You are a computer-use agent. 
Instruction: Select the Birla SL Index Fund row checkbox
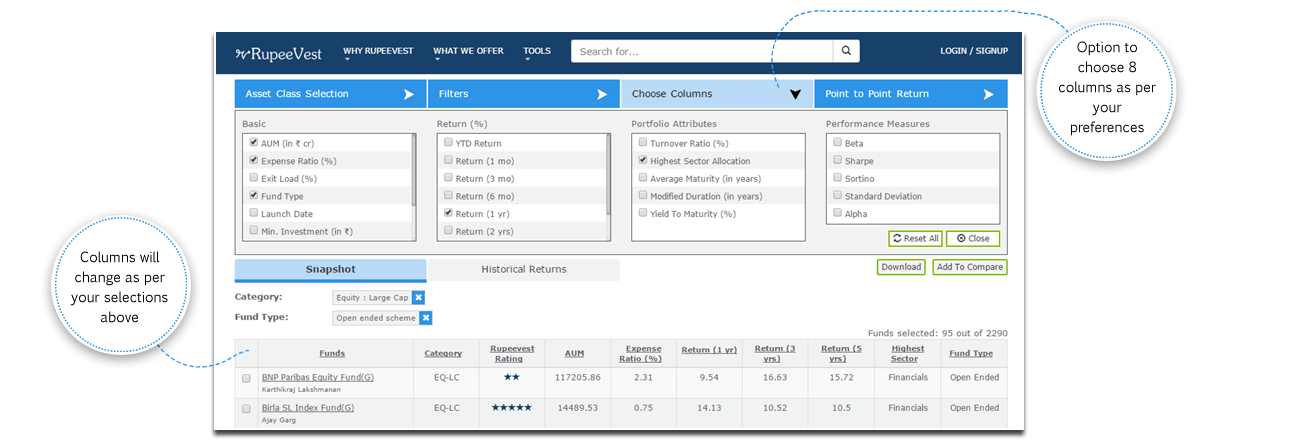[246, 409]
